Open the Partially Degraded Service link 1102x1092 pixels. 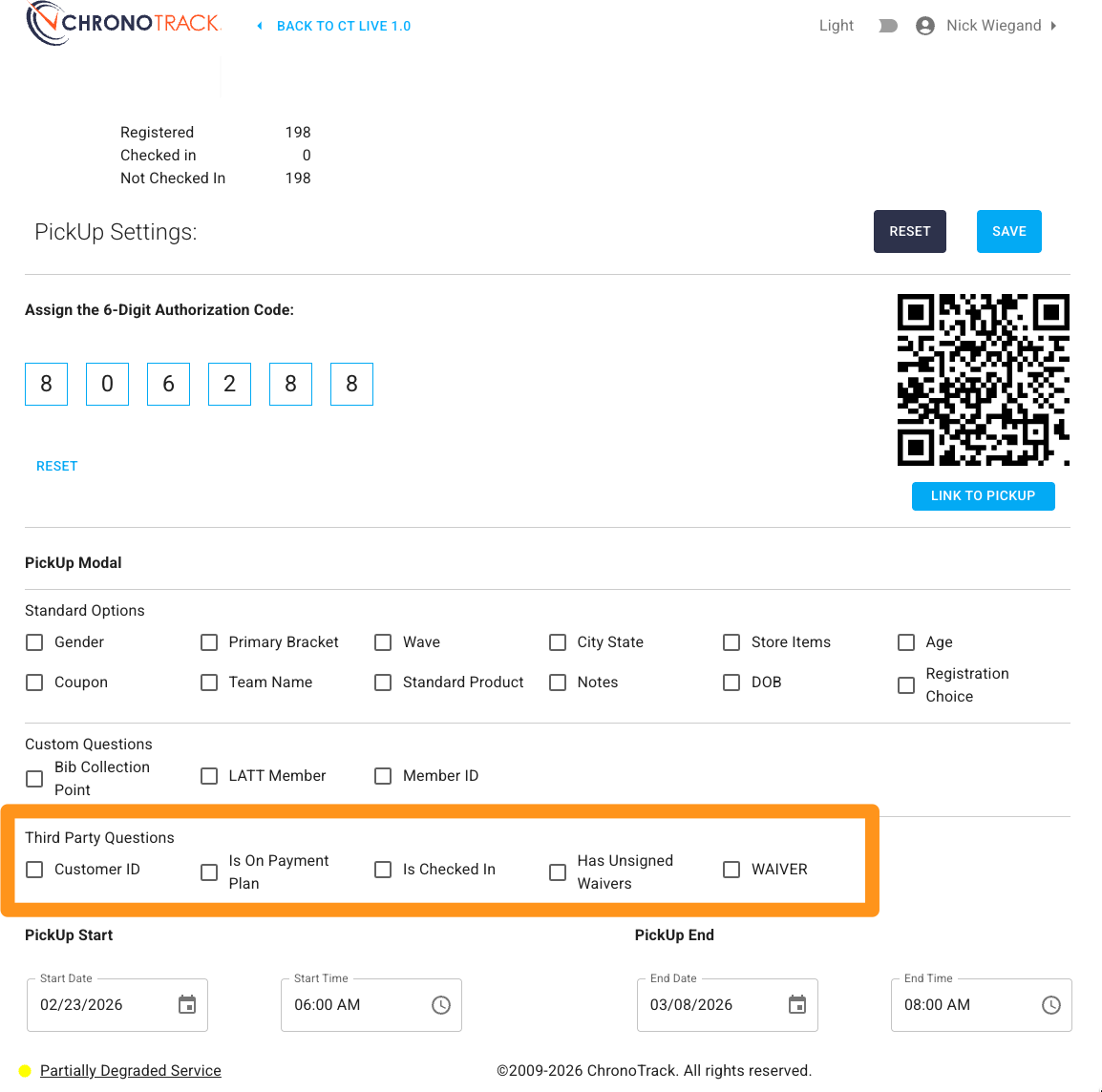[x=131, y=1071]
